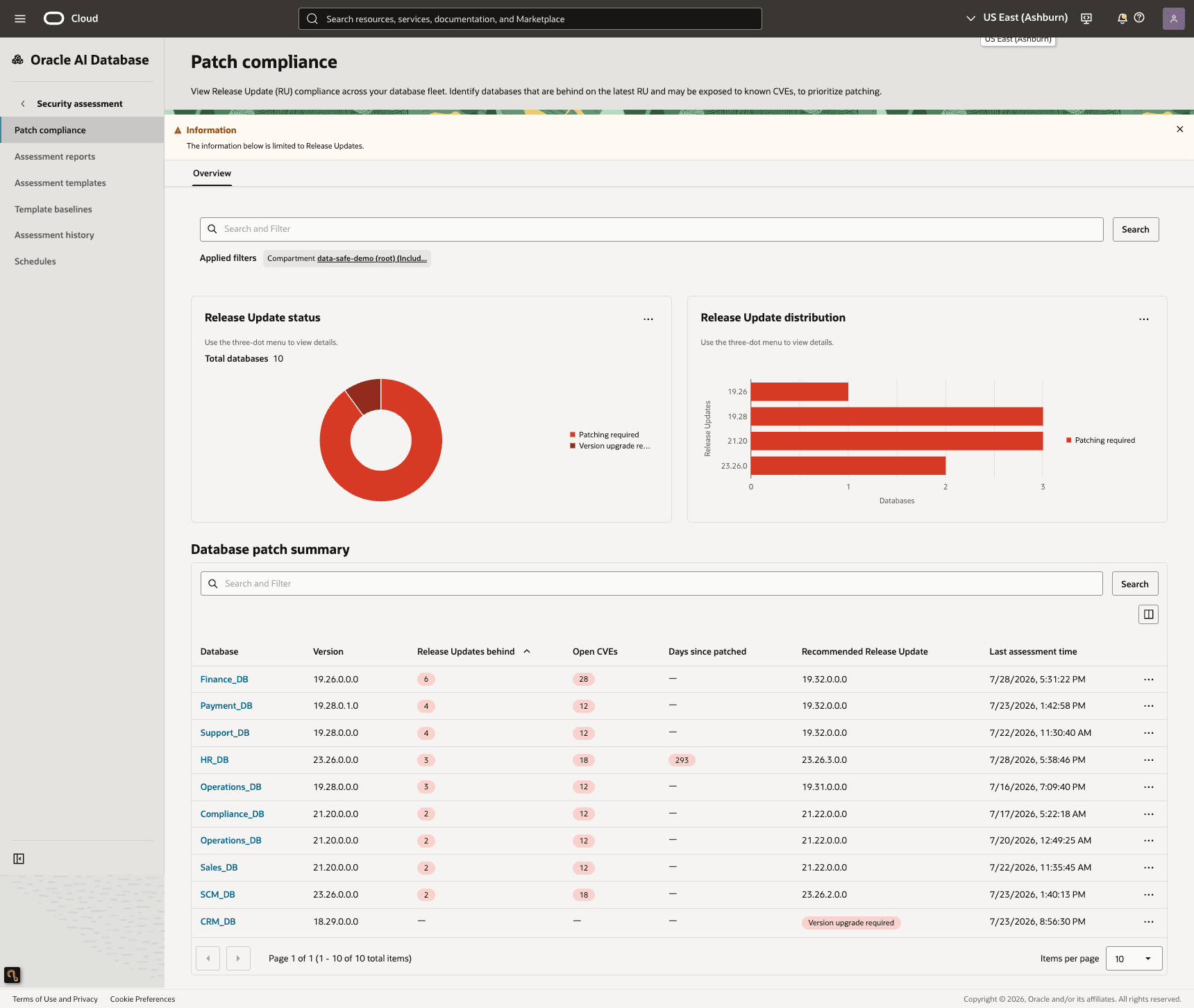Image resolution: width=1194 pixels, height=1008 pixels.
Task: Open HR_DB database link
Action: point(215,760)
